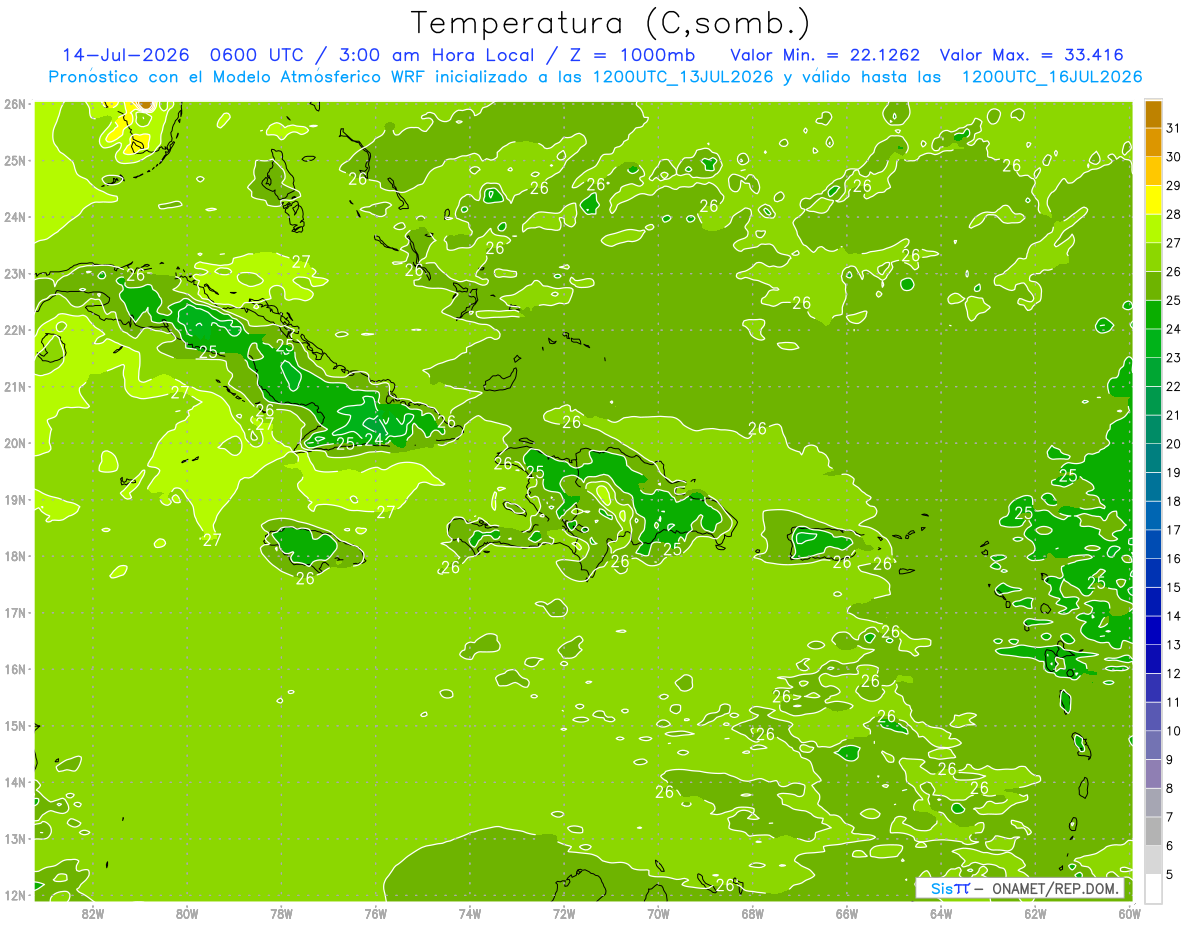
Task: Click the "62W" longitude label
Action: [x=1035, y=913]
